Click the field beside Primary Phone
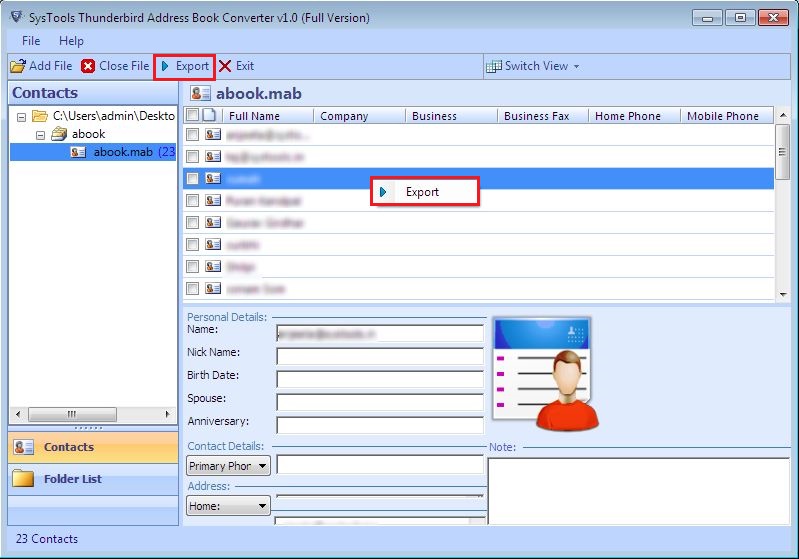Image resolution: width=799 pixels, height=559 pixels. click(380, 465)
